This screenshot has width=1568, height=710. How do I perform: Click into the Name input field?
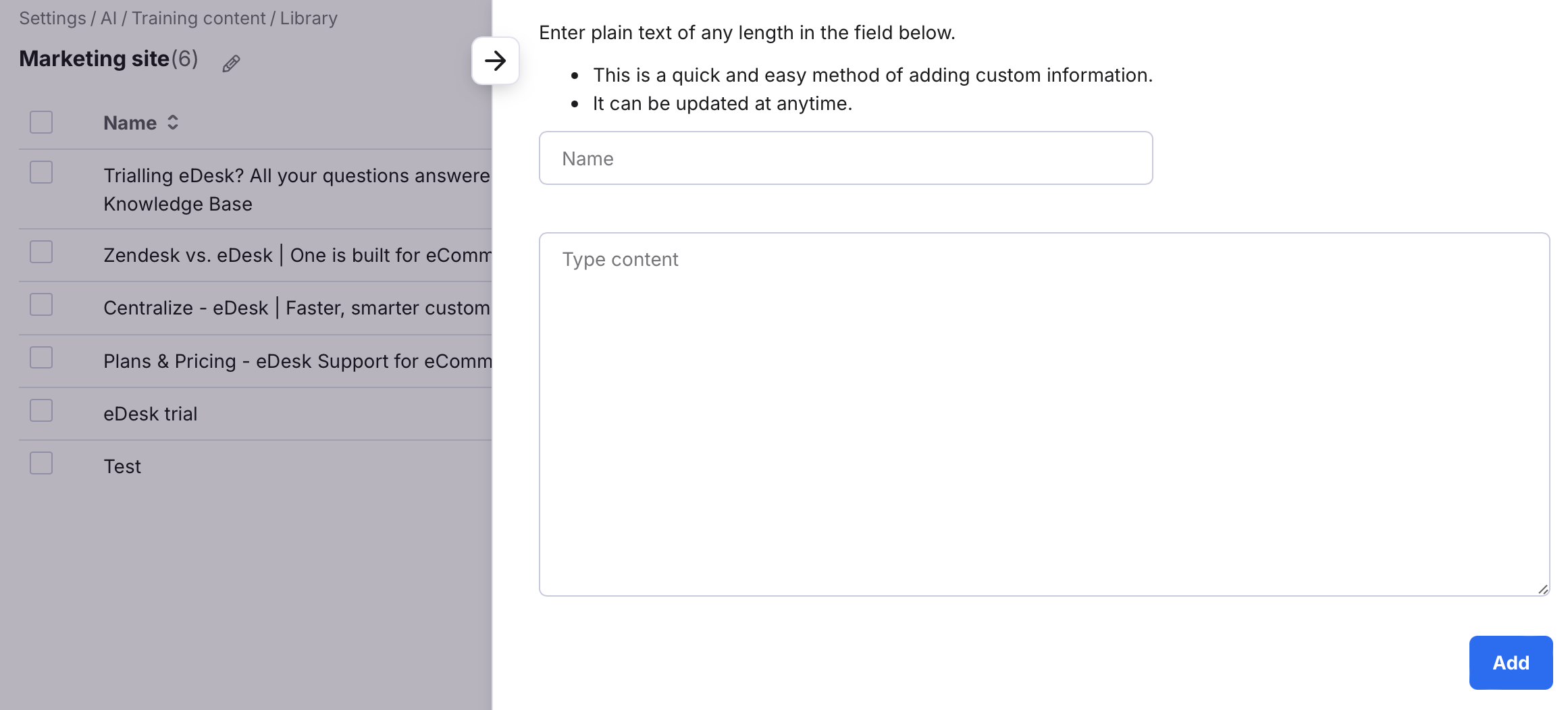pos(845,158)
